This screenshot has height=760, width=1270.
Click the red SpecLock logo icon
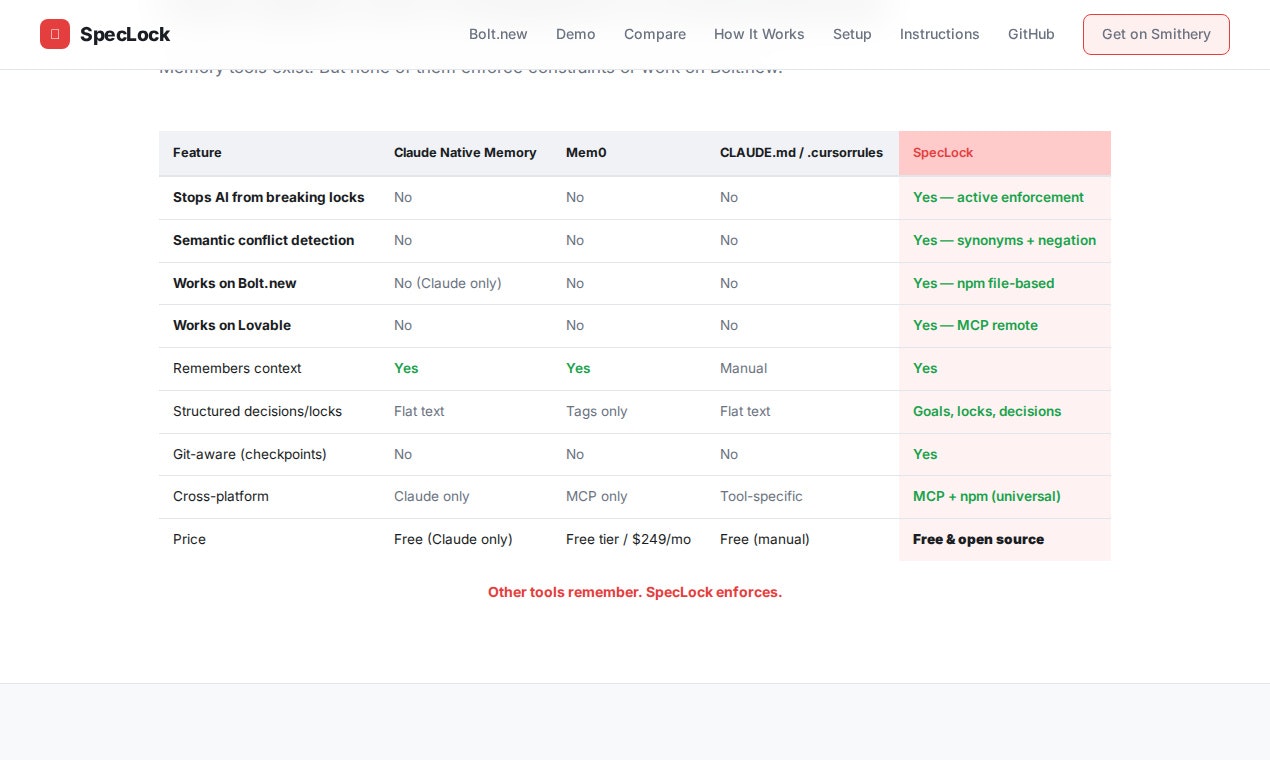56,34
